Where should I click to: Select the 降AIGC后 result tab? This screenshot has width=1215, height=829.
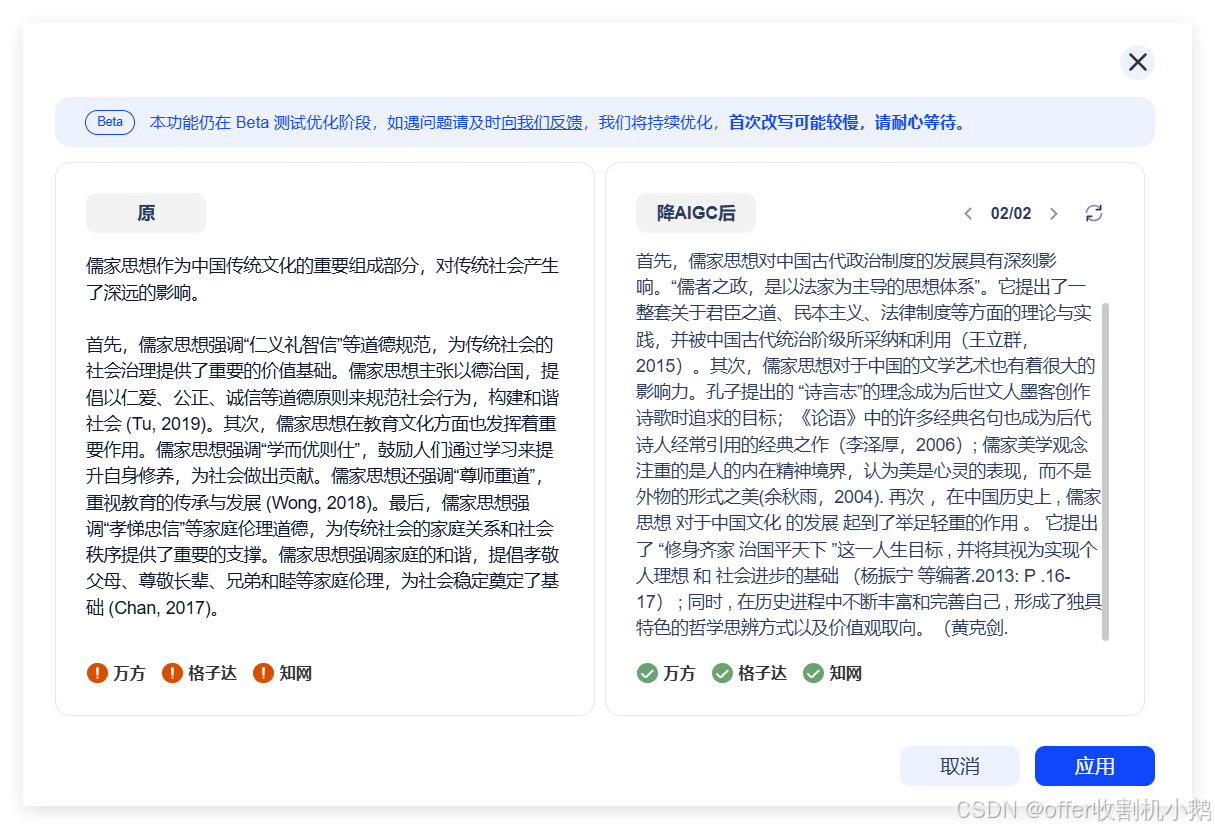[x=696, y=213]
